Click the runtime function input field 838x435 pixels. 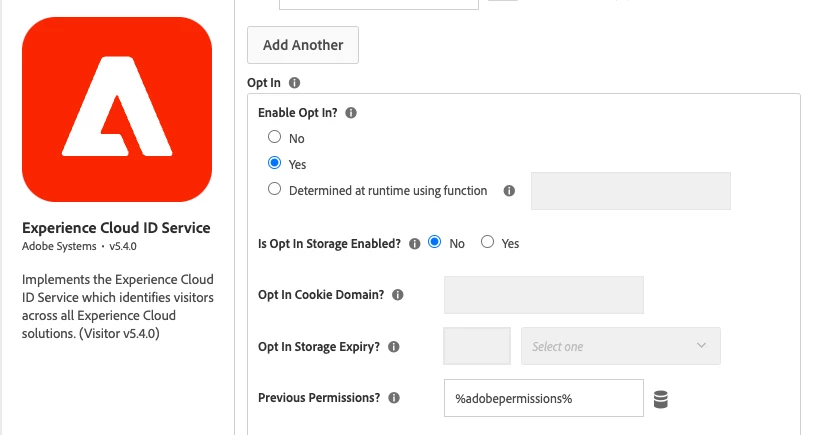pos(630,191)
